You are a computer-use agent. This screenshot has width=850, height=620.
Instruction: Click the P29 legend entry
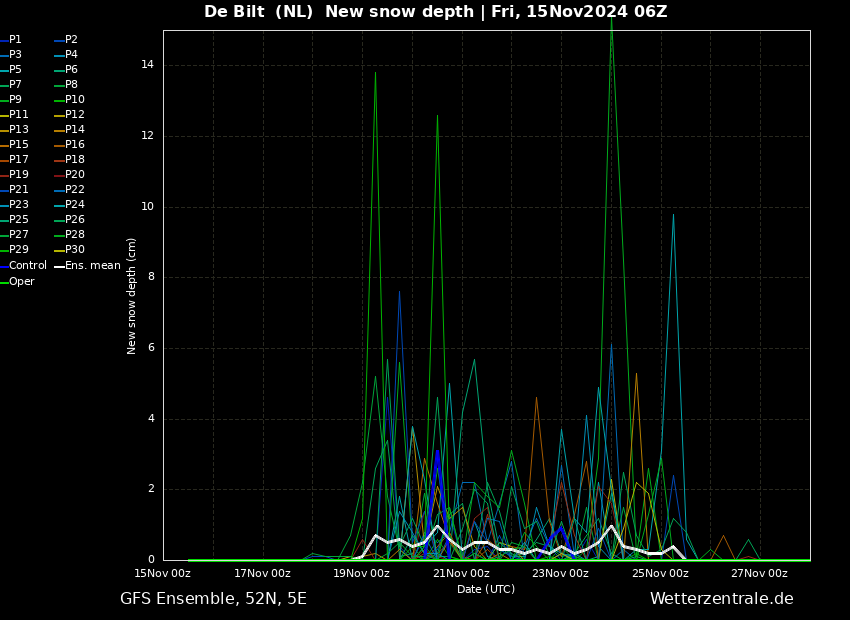point(18,249)
